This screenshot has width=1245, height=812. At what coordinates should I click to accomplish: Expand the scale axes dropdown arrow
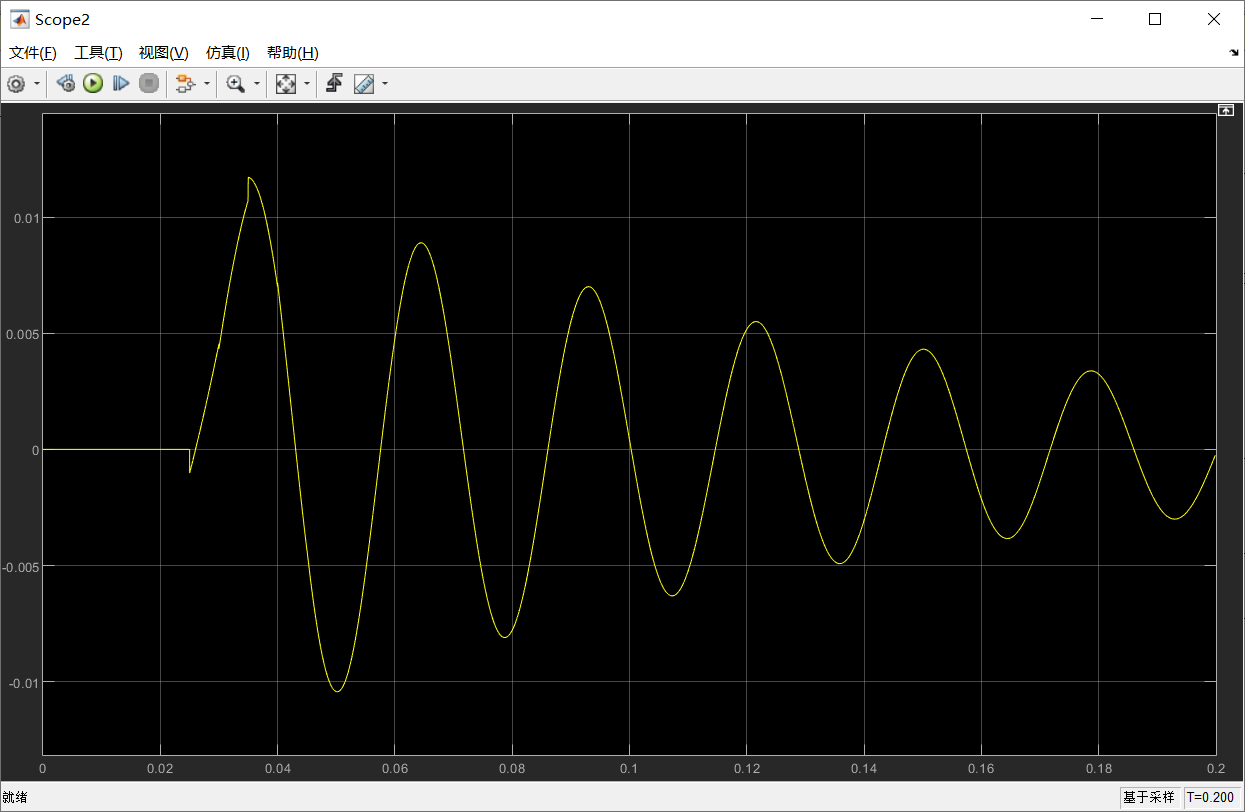pos(307,84)
